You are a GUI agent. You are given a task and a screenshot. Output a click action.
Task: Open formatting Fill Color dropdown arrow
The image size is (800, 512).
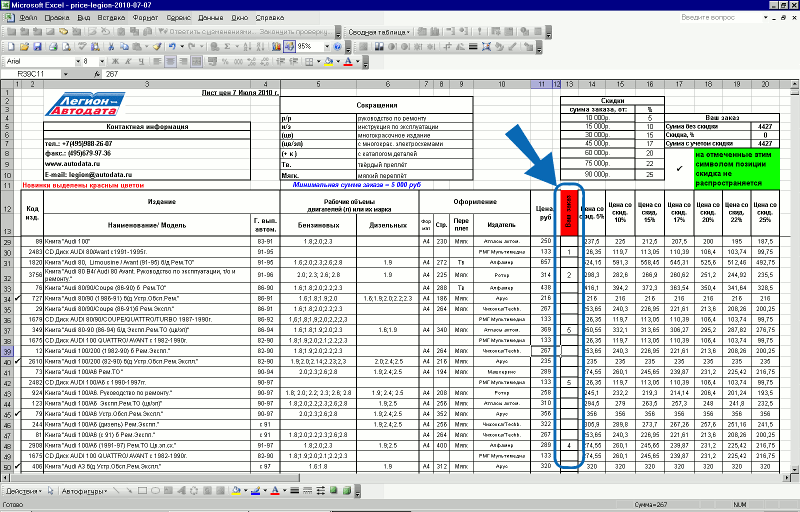(338, 61)
